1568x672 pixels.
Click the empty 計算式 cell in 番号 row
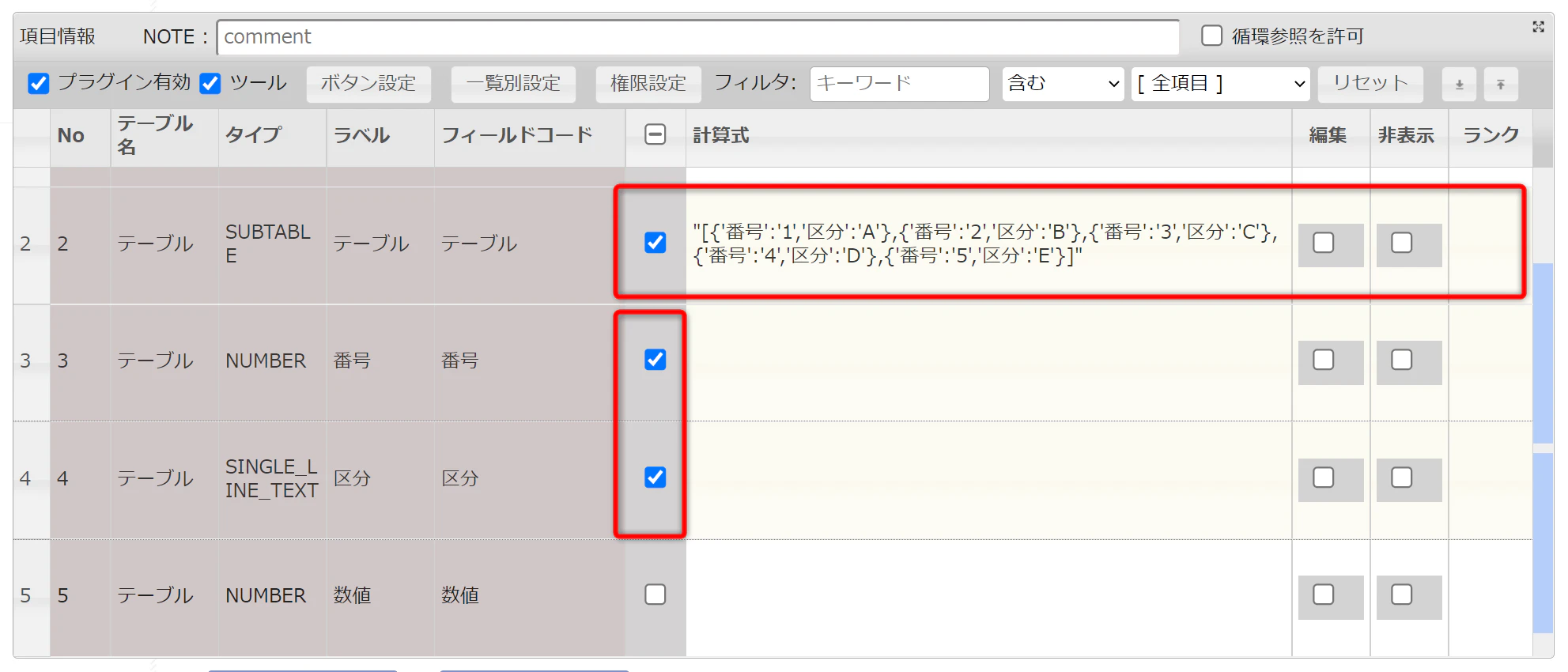pos(988,362)
